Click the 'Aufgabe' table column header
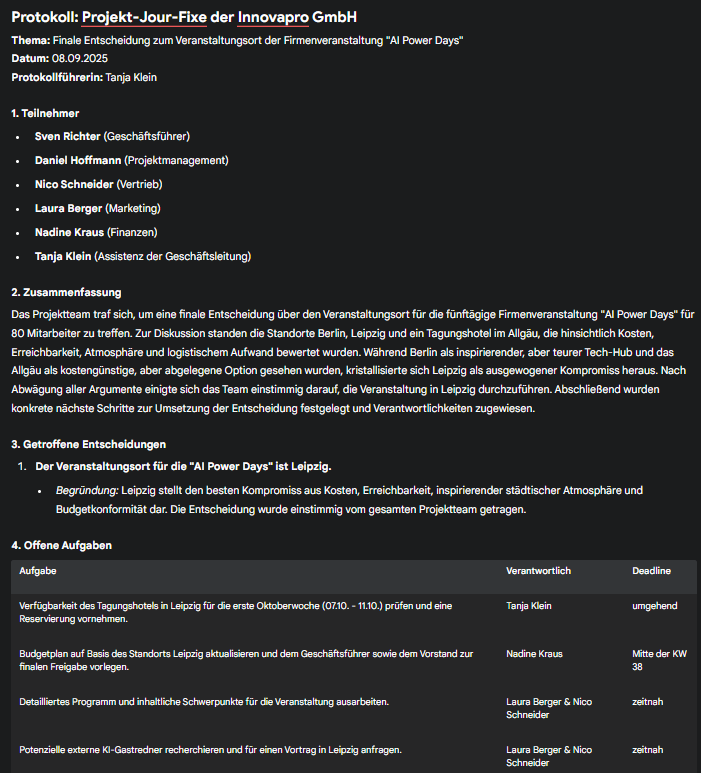Image resolution: width=701 pixels, height=773 pixels. pyautogui.click(x=38, y=570)
